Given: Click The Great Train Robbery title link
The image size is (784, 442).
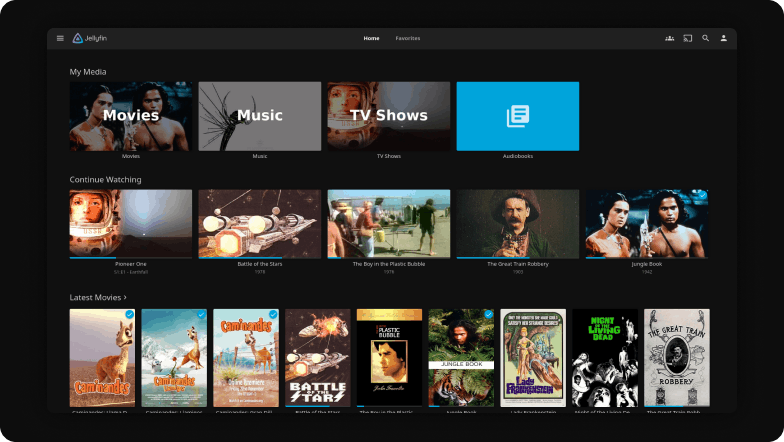Looking at the screenshot, I should click(x=517, y=264).
